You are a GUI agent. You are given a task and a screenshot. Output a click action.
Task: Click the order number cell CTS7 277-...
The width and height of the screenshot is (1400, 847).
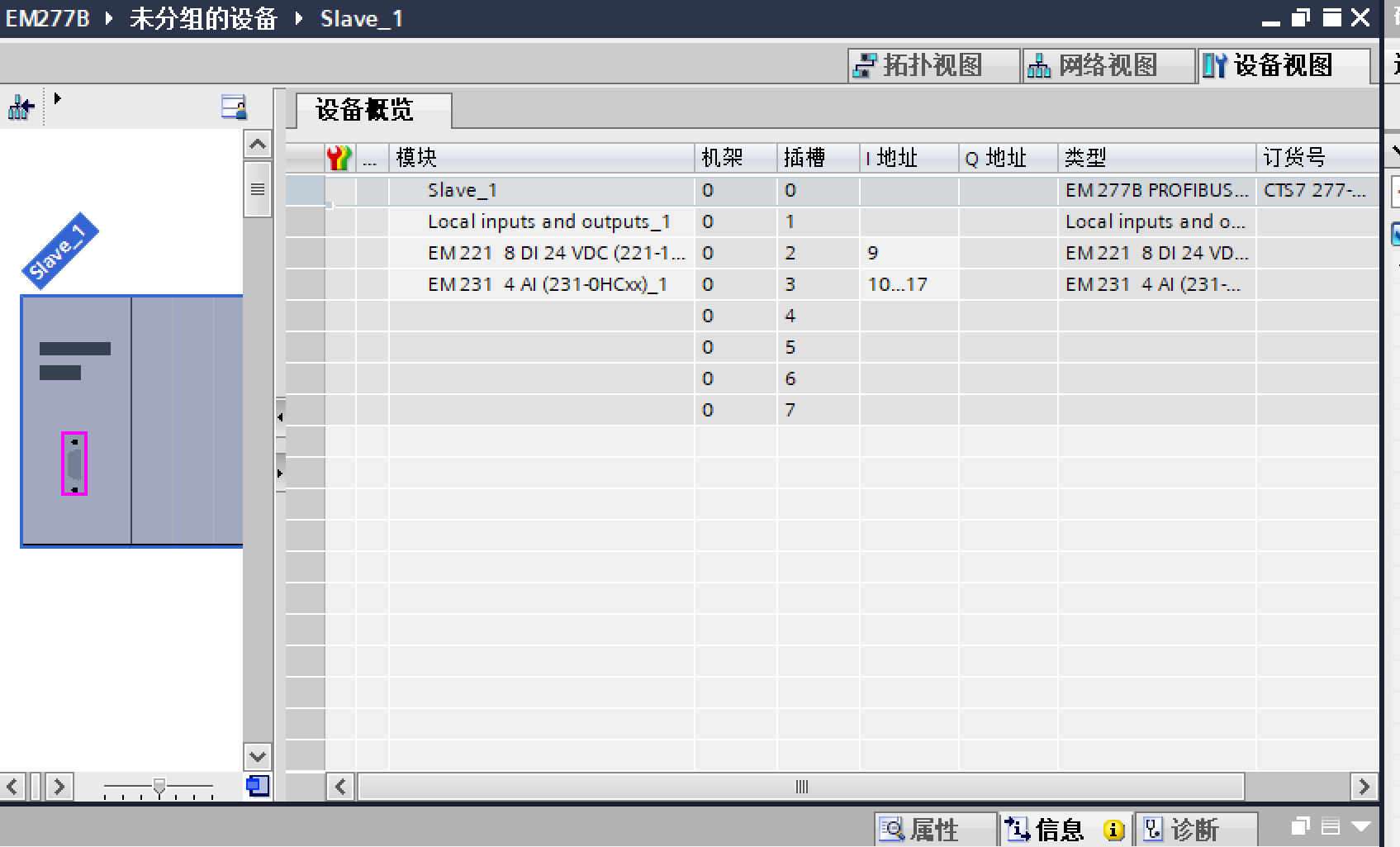pos(1317,190)
